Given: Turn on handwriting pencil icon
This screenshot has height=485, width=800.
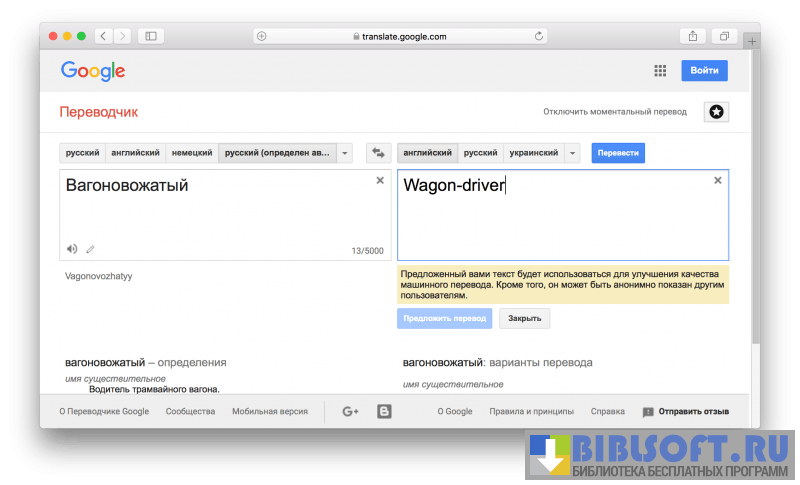Looking at the screenshot, I should pos(90,249).
